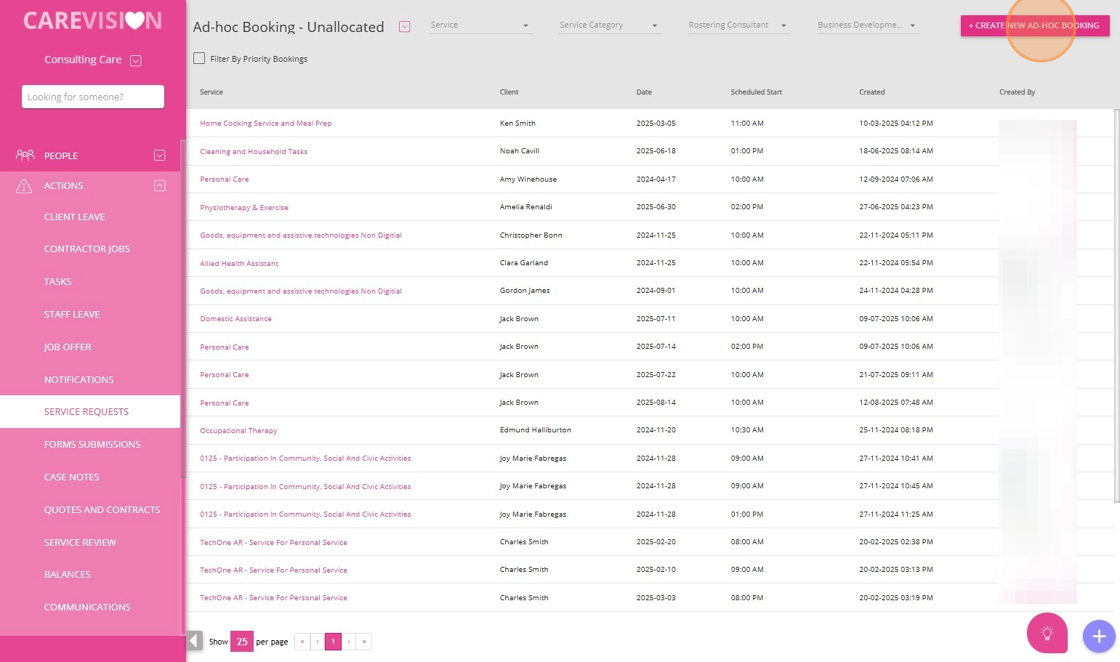
Task: Open the Rostering Consultant dropdown
Action: [x=738, y=25]
